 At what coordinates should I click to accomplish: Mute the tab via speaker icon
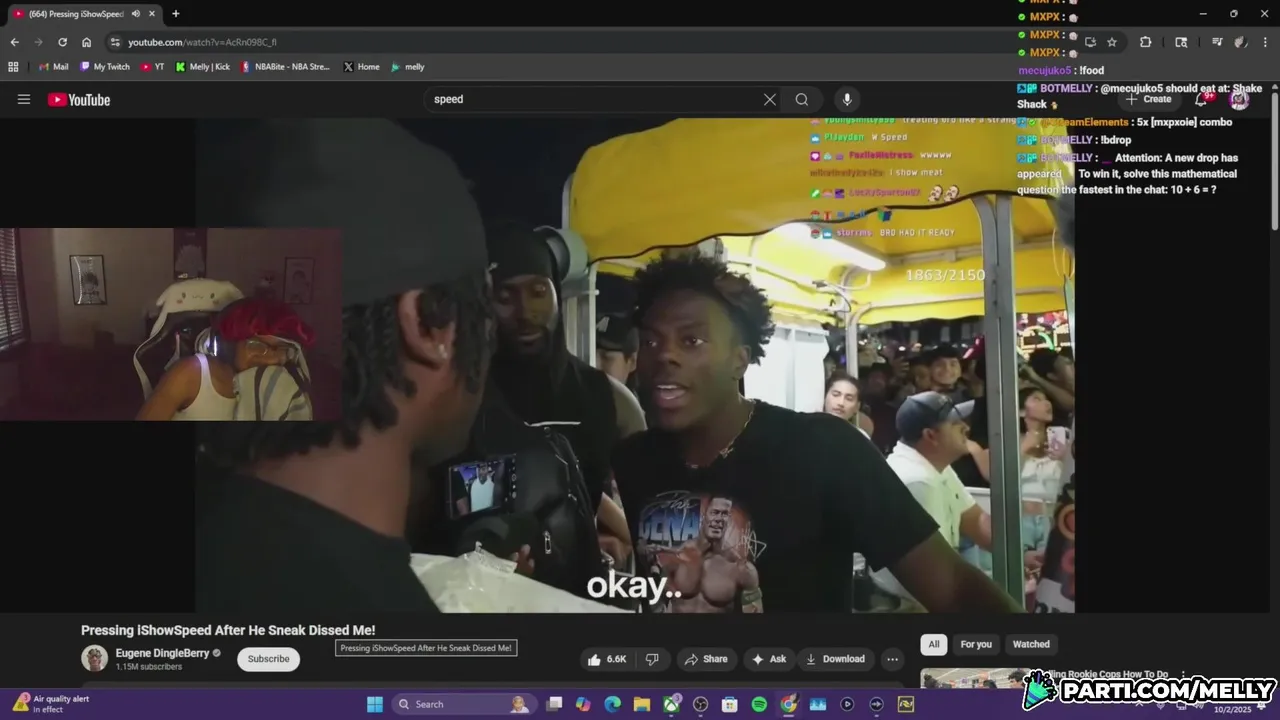pyautogui.click(x=135, y=14)
